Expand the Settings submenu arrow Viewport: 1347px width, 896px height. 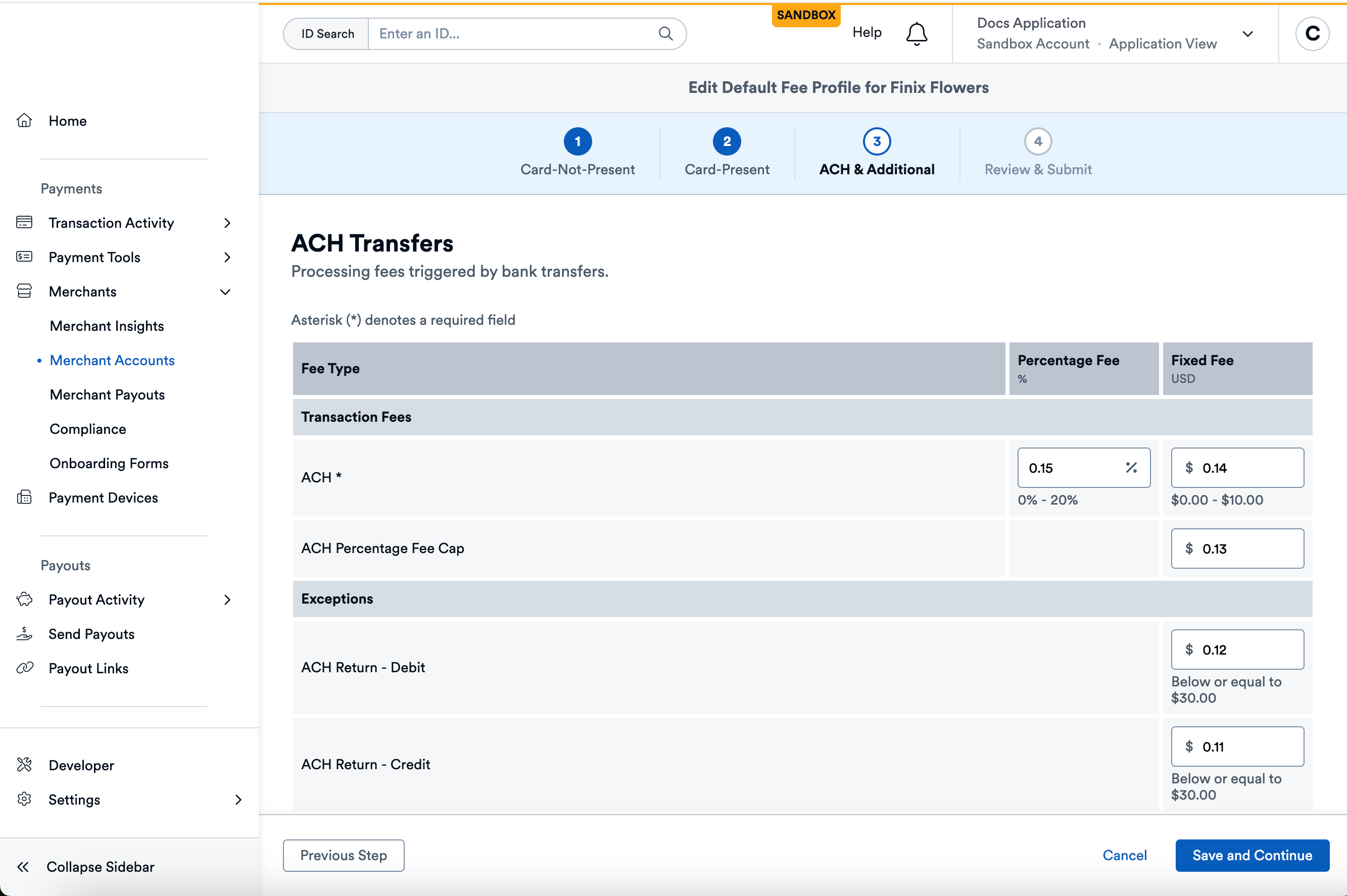(x=238, y=800)
